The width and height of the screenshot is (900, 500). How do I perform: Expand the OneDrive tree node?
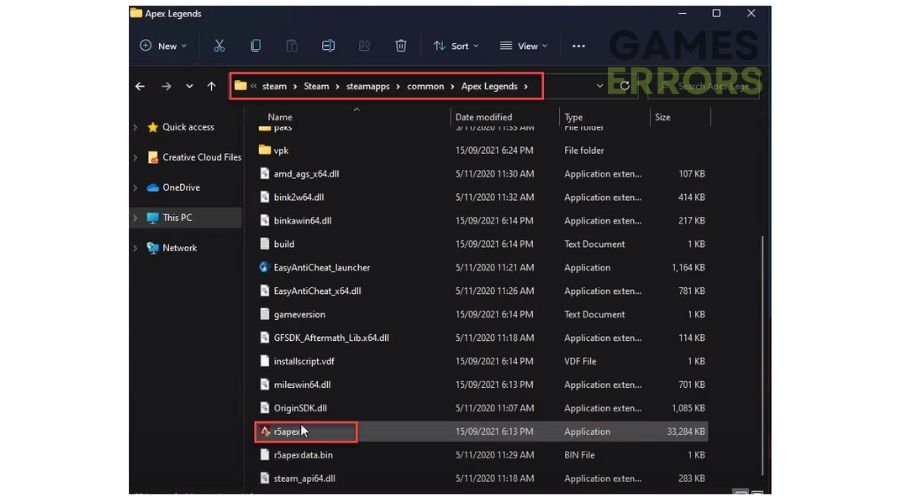point(135,188)
